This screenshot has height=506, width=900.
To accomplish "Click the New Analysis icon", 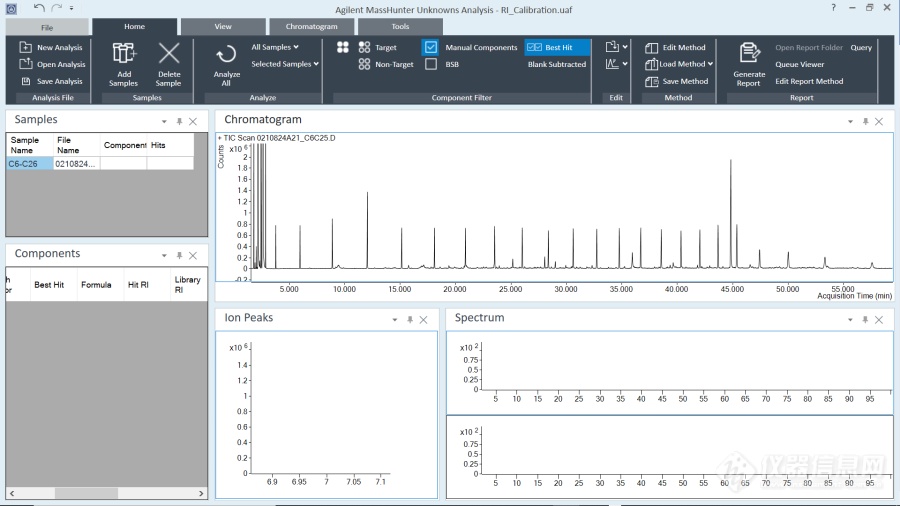I will click(25, 47).
